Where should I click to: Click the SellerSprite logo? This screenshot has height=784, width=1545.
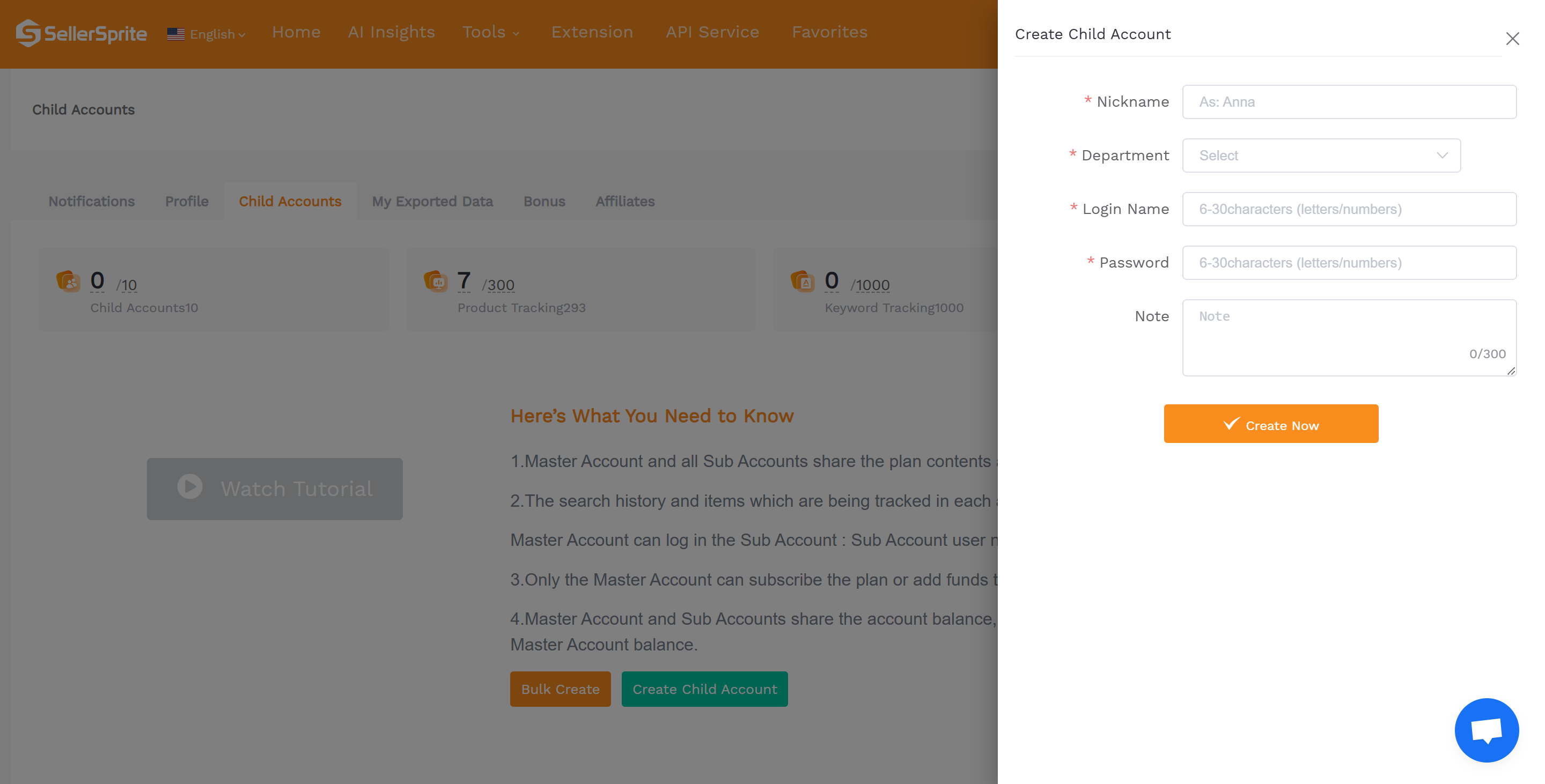click(x=81, y=33)
